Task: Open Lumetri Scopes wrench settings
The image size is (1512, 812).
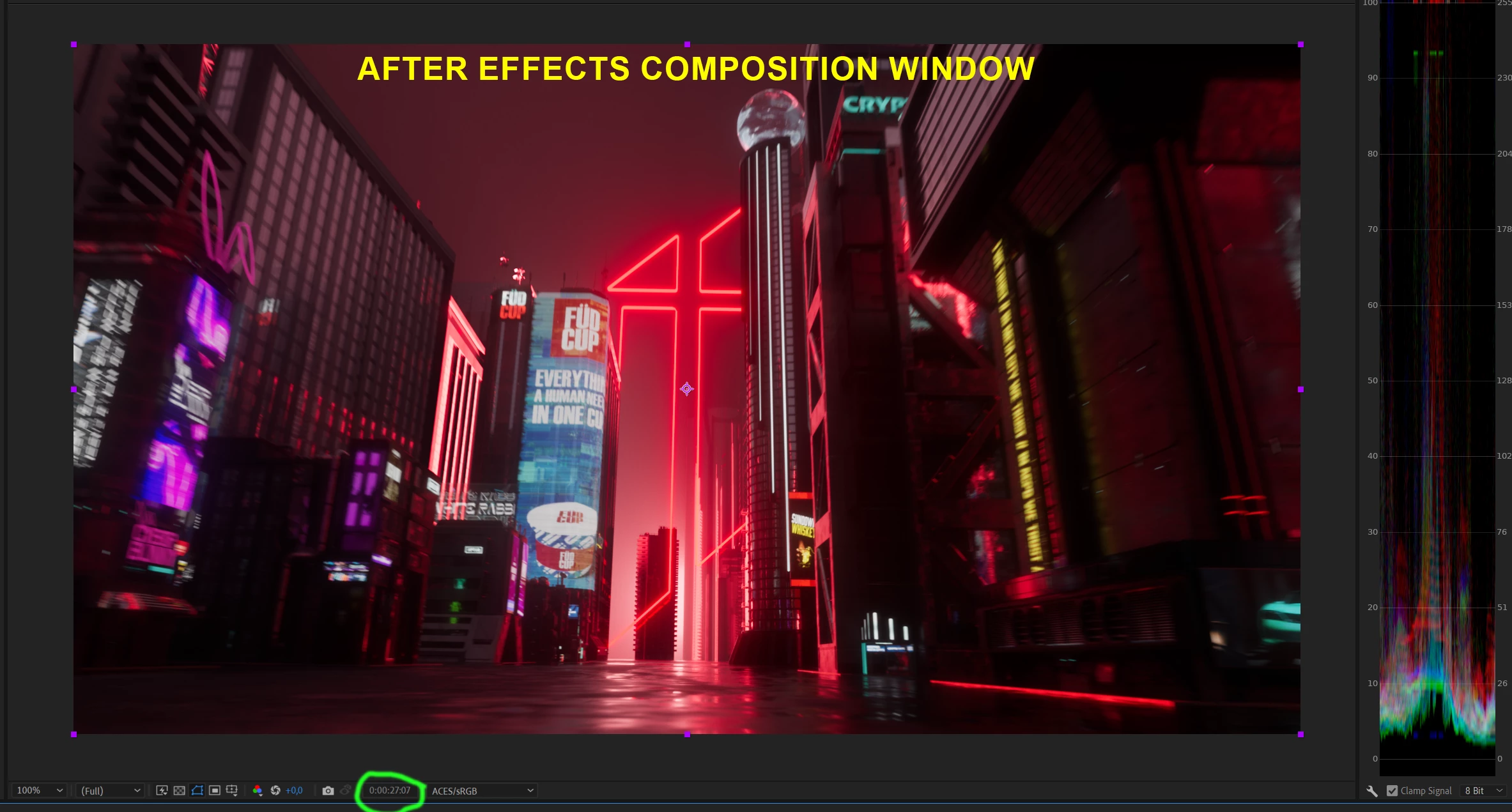Action: 1371,791
